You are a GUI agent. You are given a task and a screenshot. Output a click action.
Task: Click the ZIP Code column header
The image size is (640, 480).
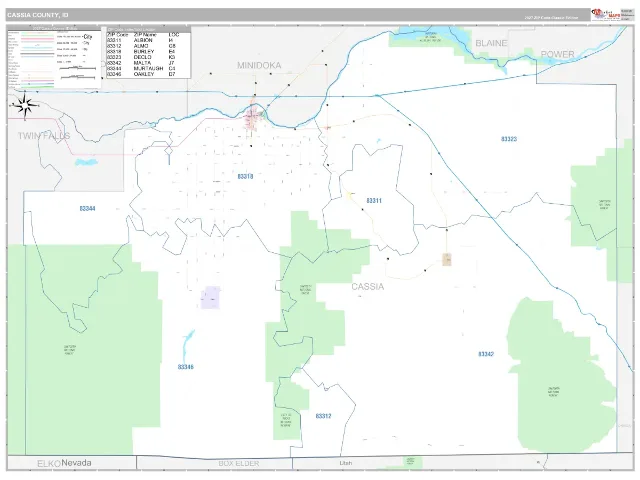(118, 35)
